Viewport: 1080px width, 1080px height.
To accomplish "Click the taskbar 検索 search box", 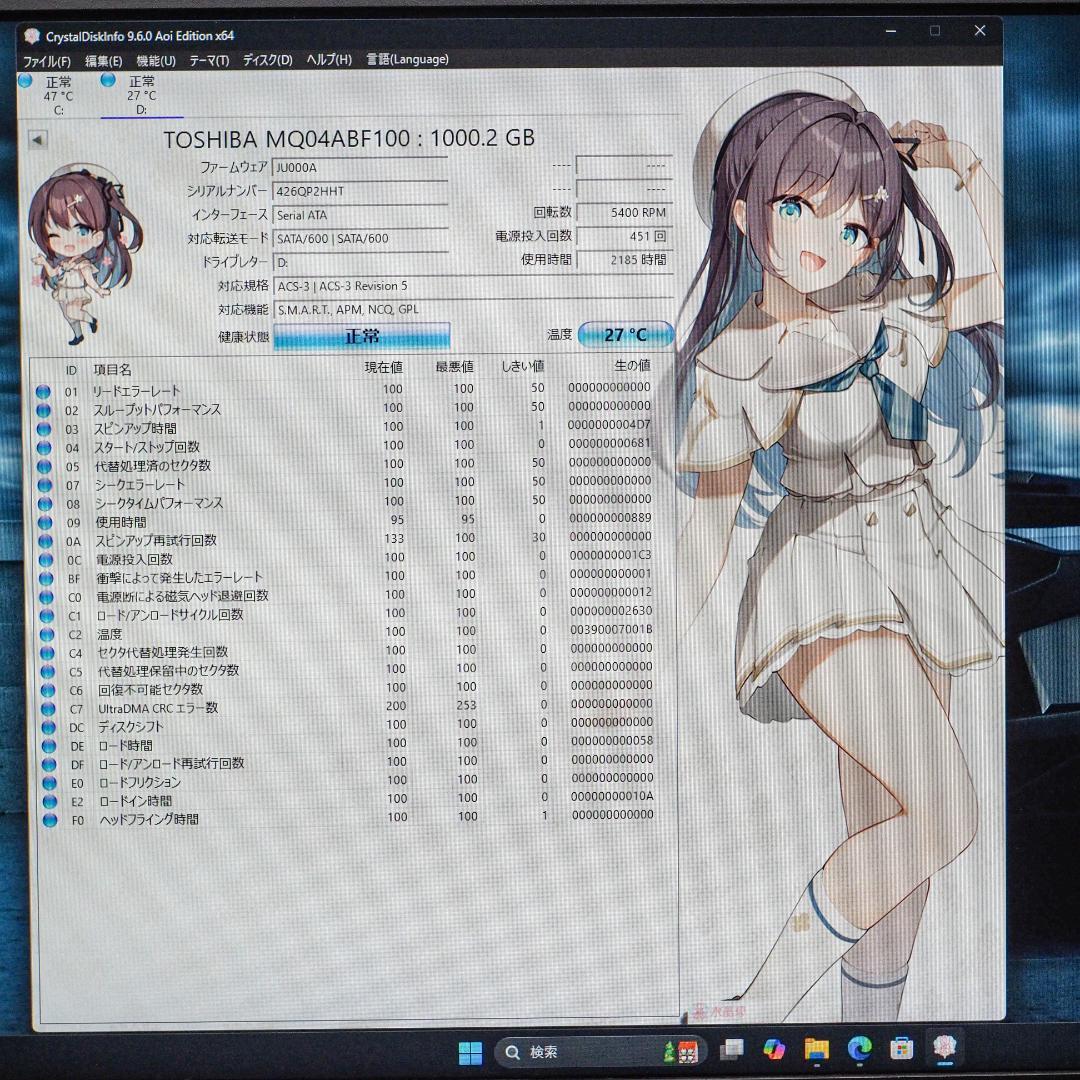I will click(x=599, y=1052).
